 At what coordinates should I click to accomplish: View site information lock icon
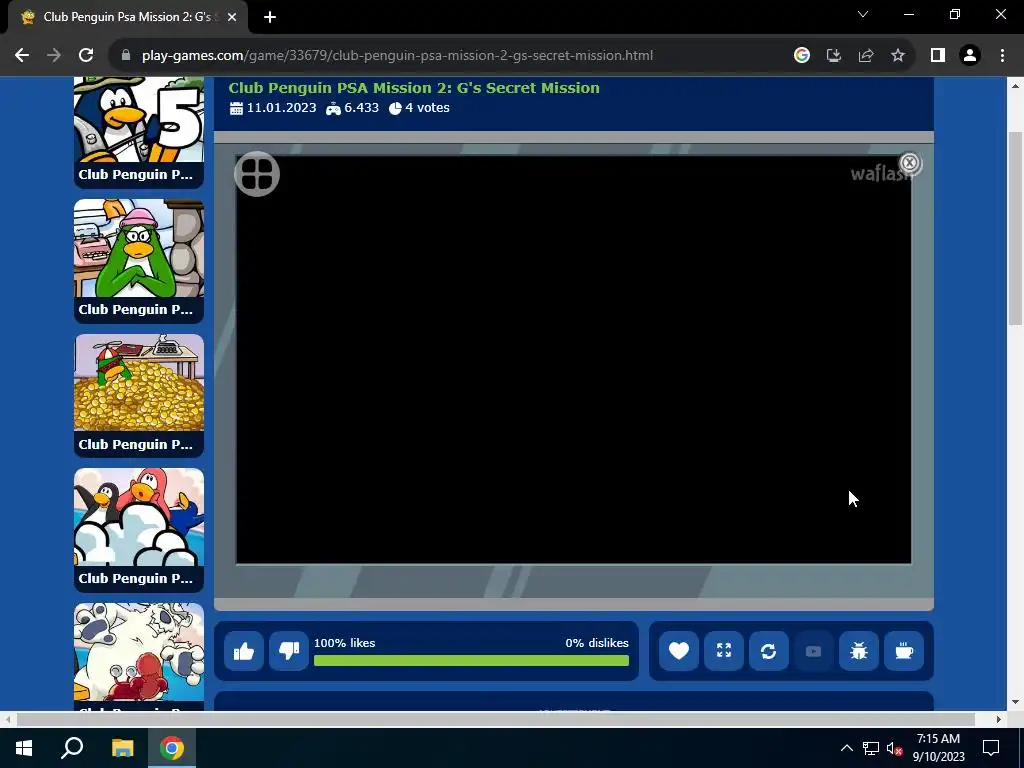pyautogui.click(x=126, y=56)
